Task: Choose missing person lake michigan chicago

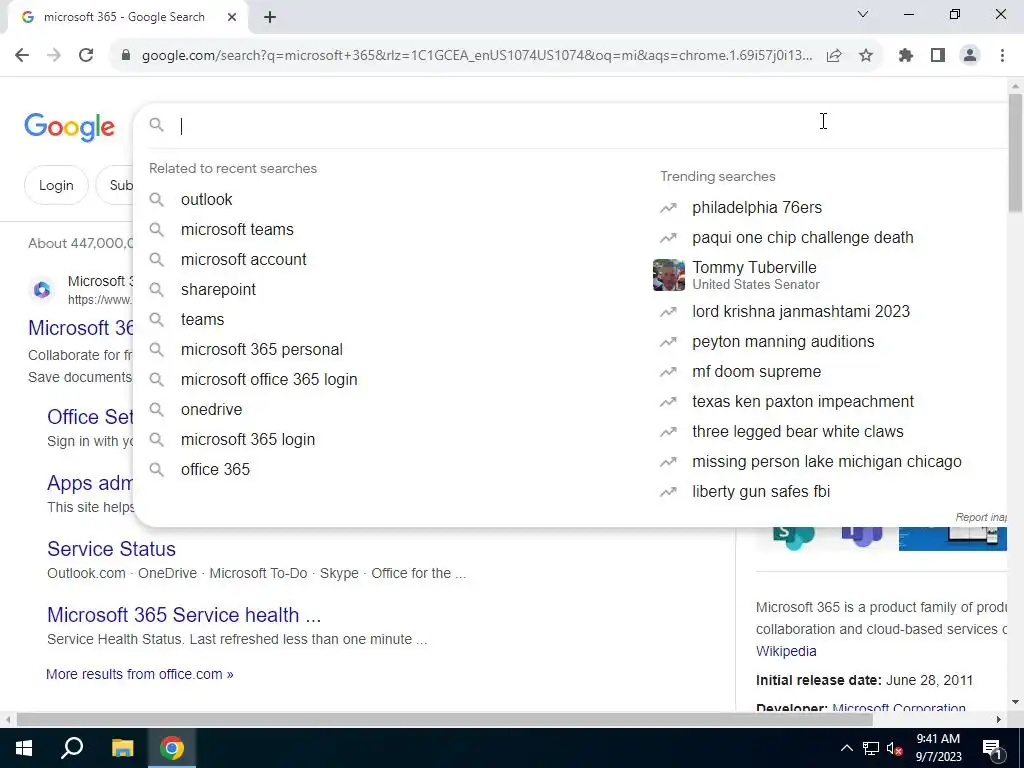Action: click(829, 462)
